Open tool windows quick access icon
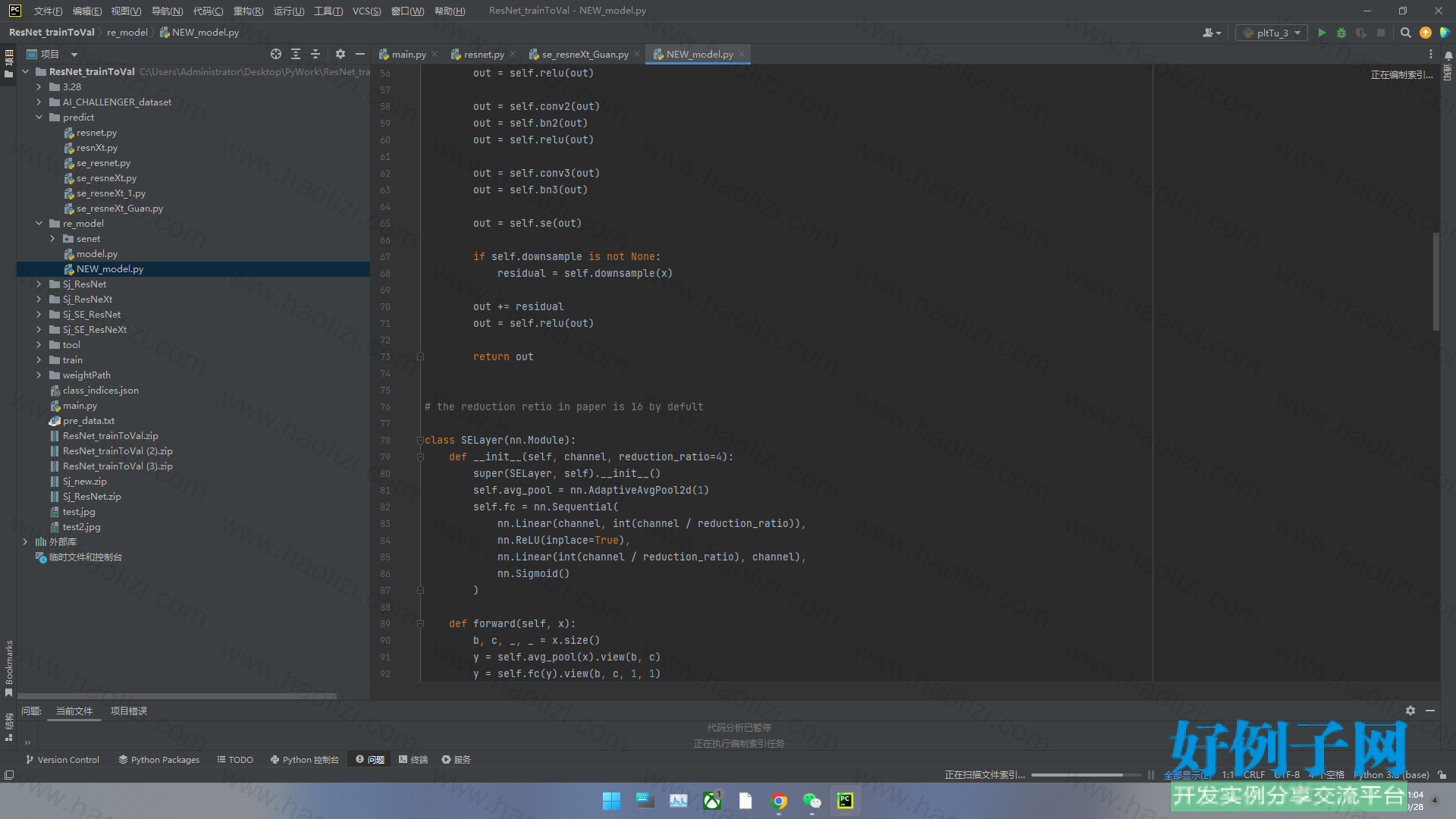 coord(9,775)
